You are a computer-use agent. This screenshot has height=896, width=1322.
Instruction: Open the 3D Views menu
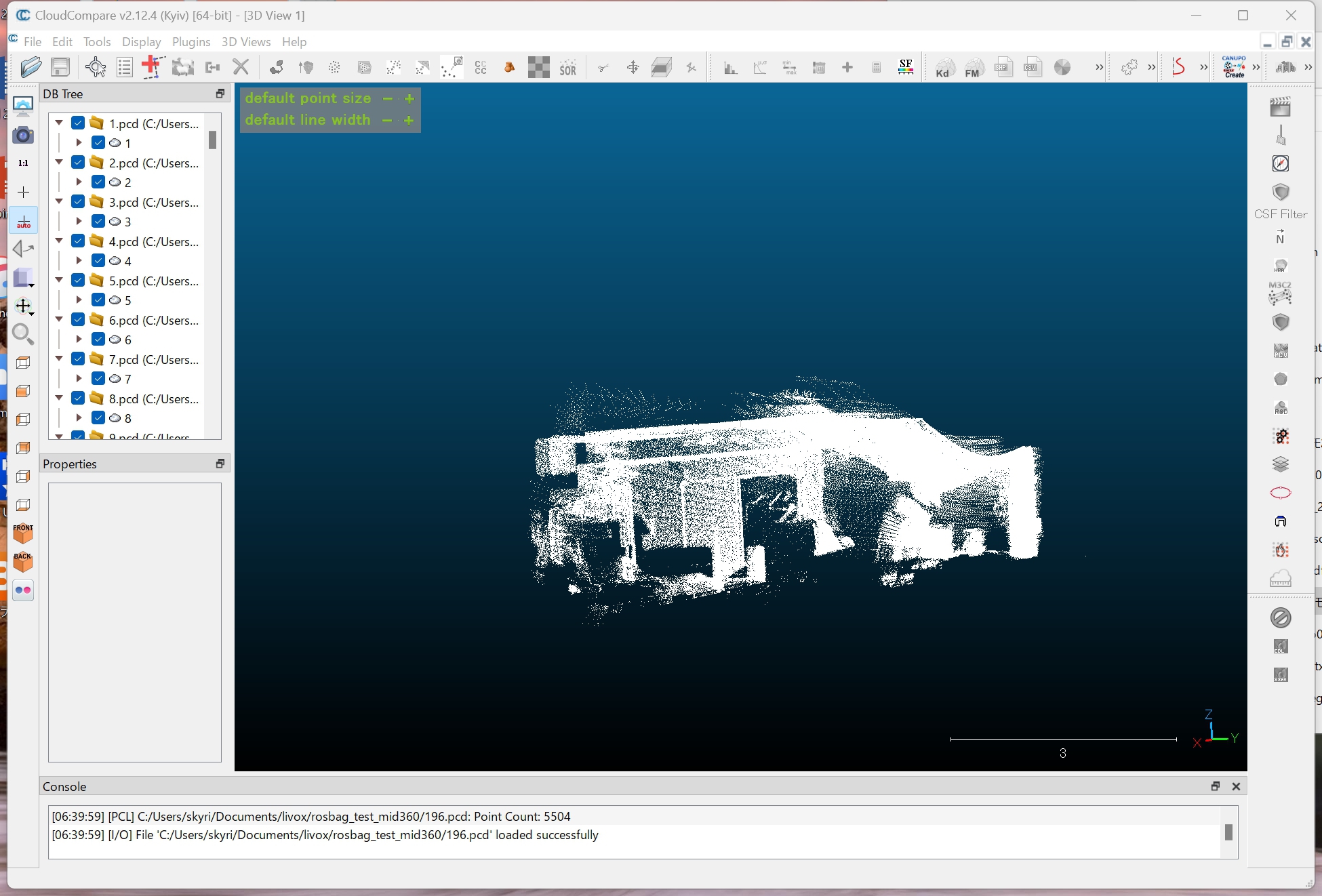click(245, 41)
